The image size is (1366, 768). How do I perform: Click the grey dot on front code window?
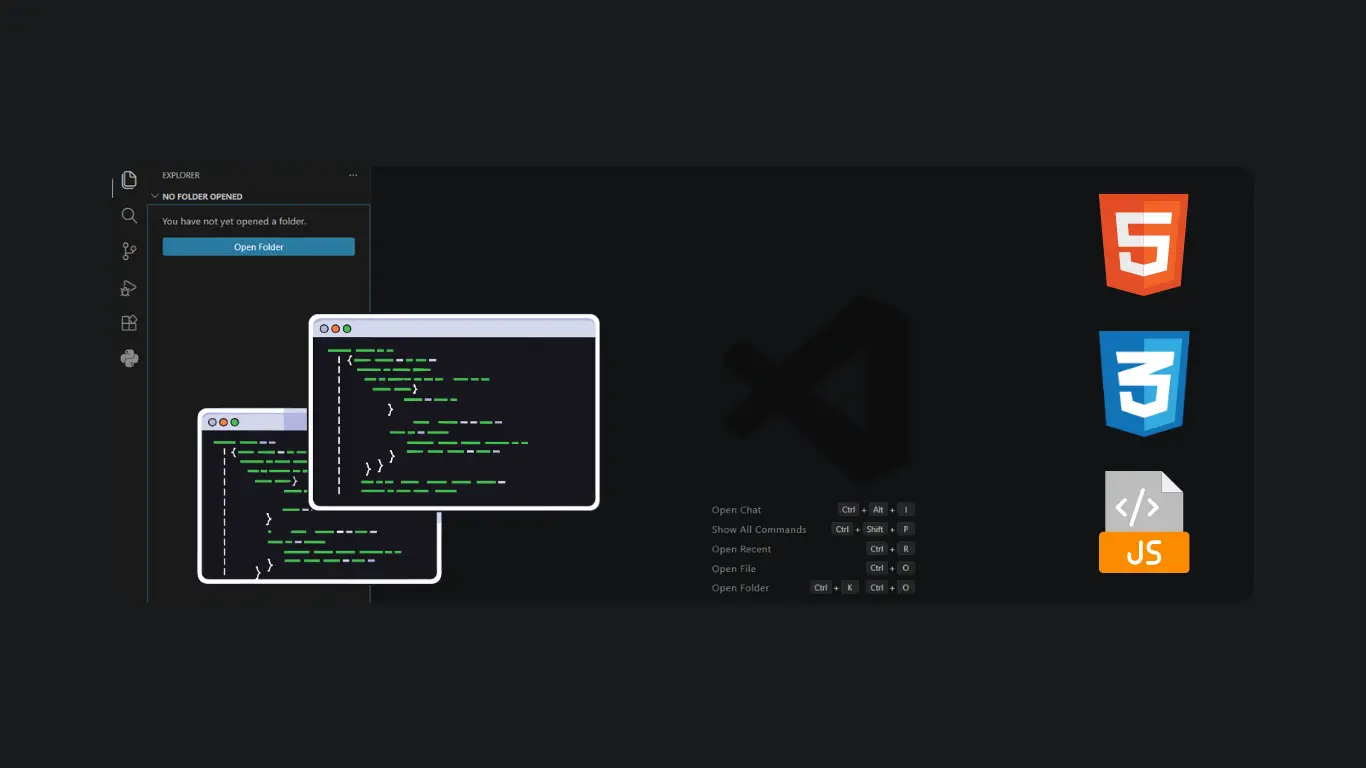tap(324, 328)
